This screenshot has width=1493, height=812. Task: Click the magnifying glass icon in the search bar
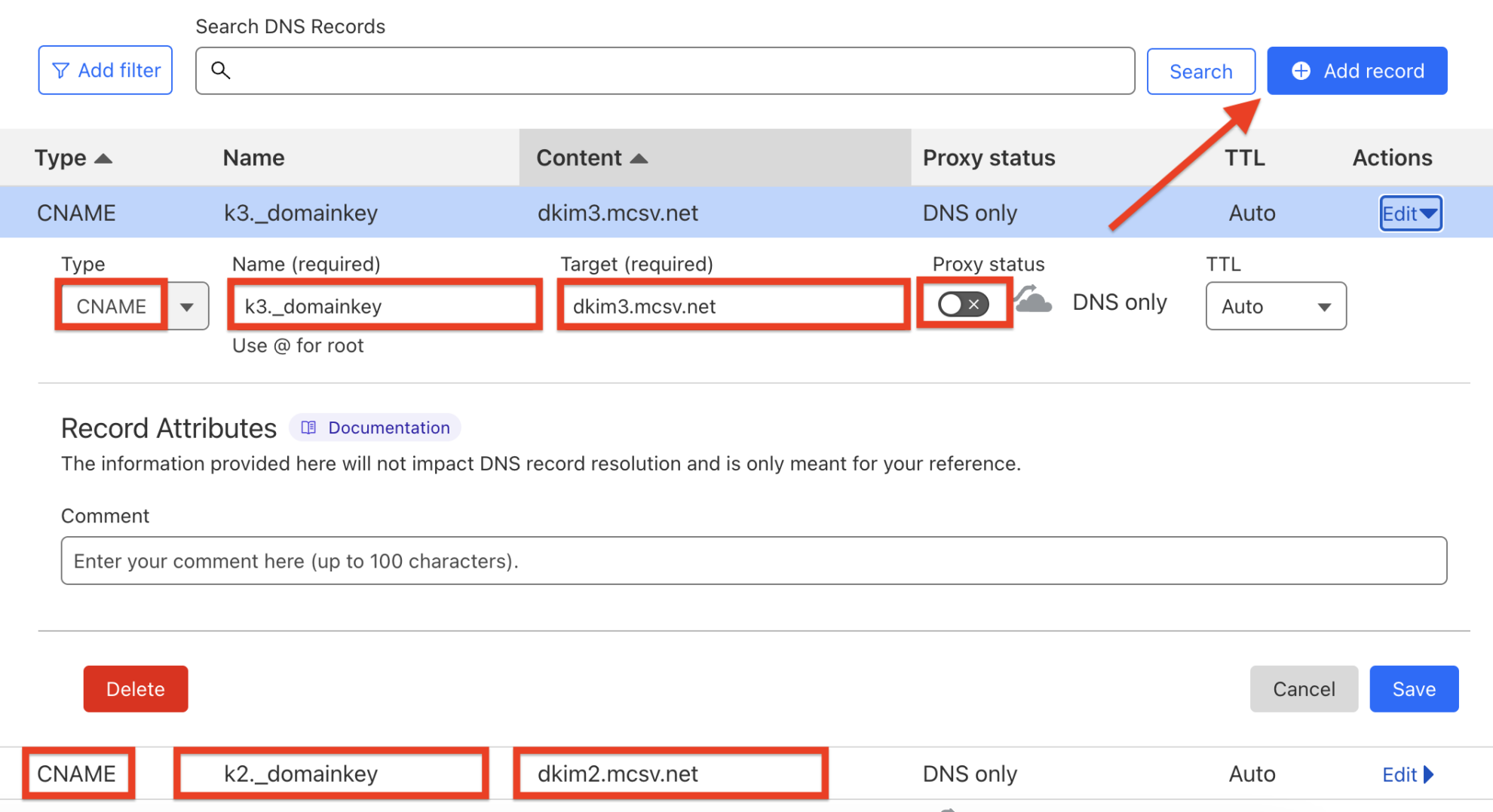click(222, 70)
